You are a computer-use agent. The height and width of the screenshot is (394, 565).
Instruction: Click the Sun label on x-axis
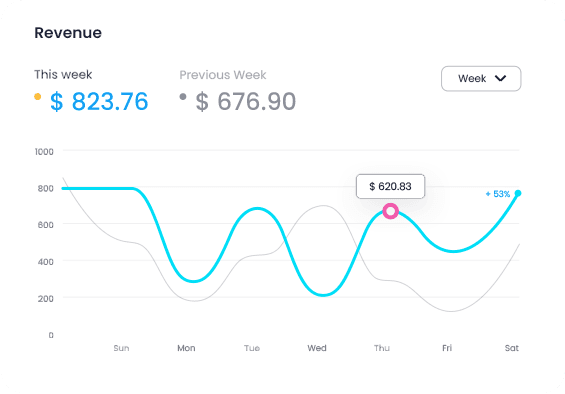[121, 348]
